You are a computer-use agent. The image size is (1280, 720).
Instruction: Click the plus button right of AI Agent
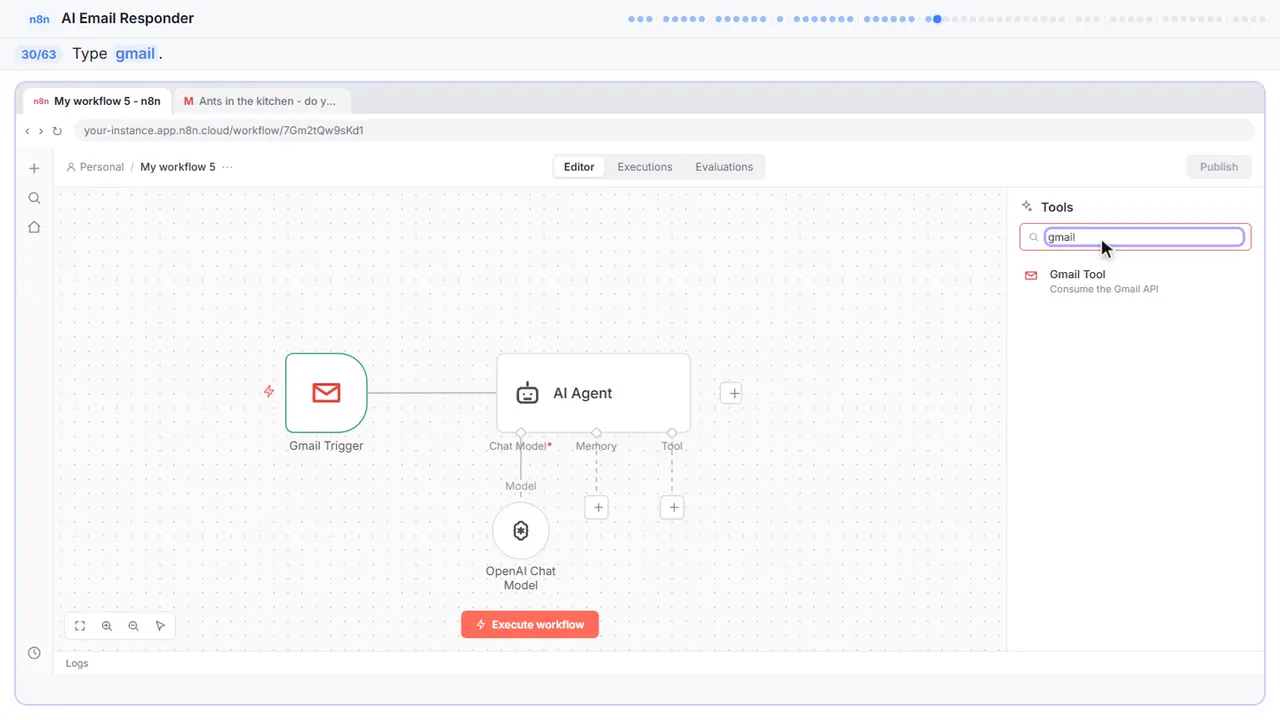(733, 393)
